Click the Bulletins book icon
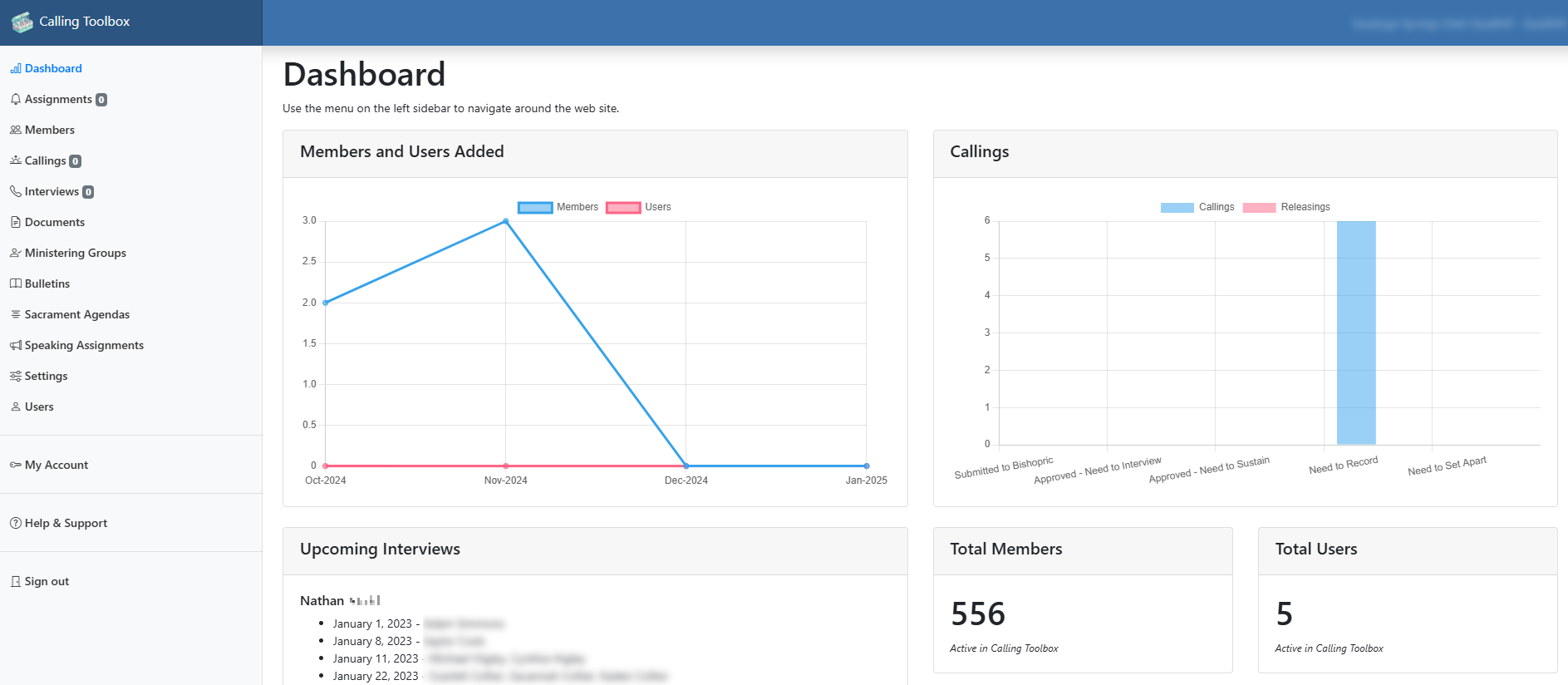The width and height of the screenshot is (1568, 685). tap(16, 283)
